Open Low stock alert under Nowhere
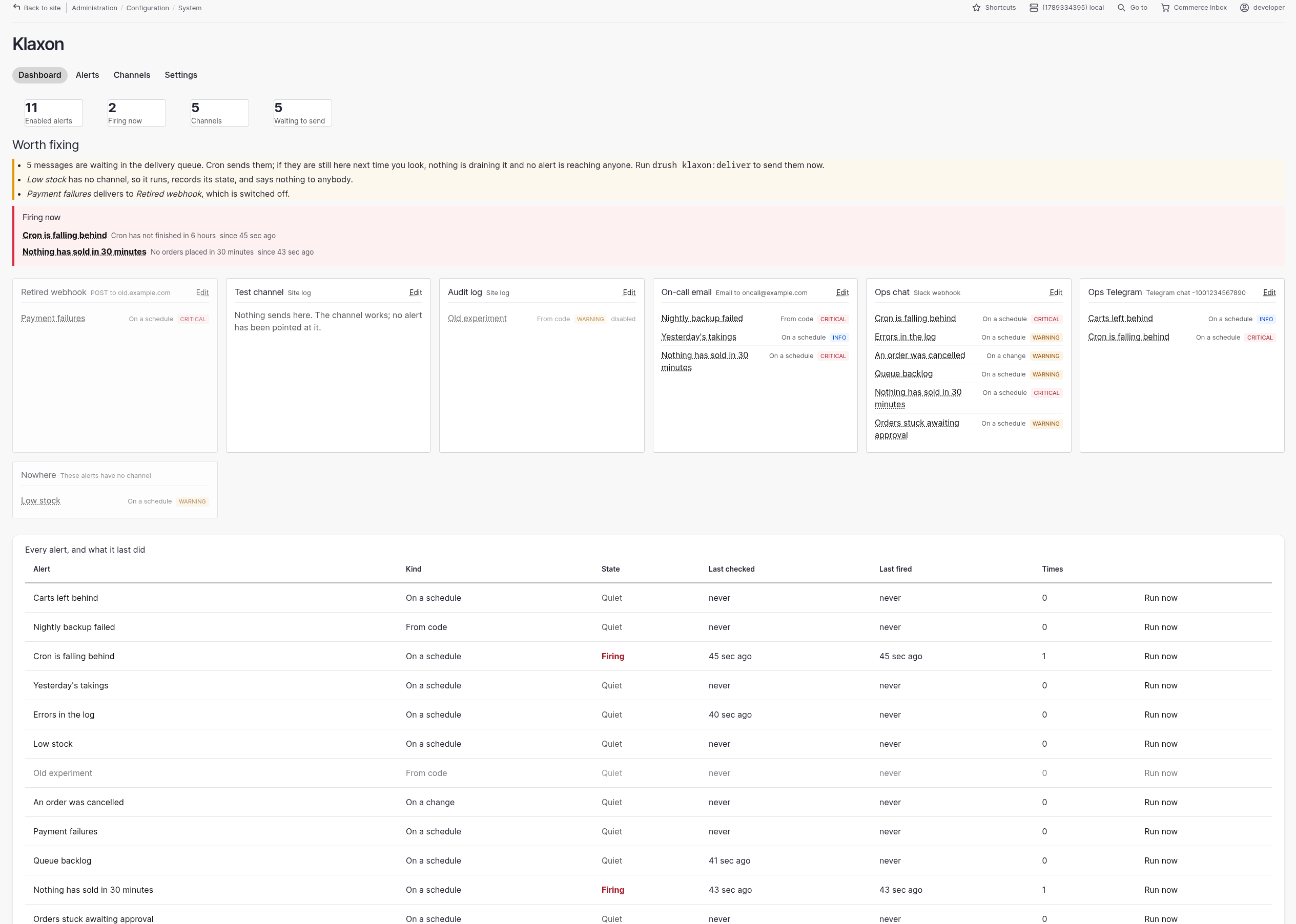 pyautogui.click(x=40, y=501)
